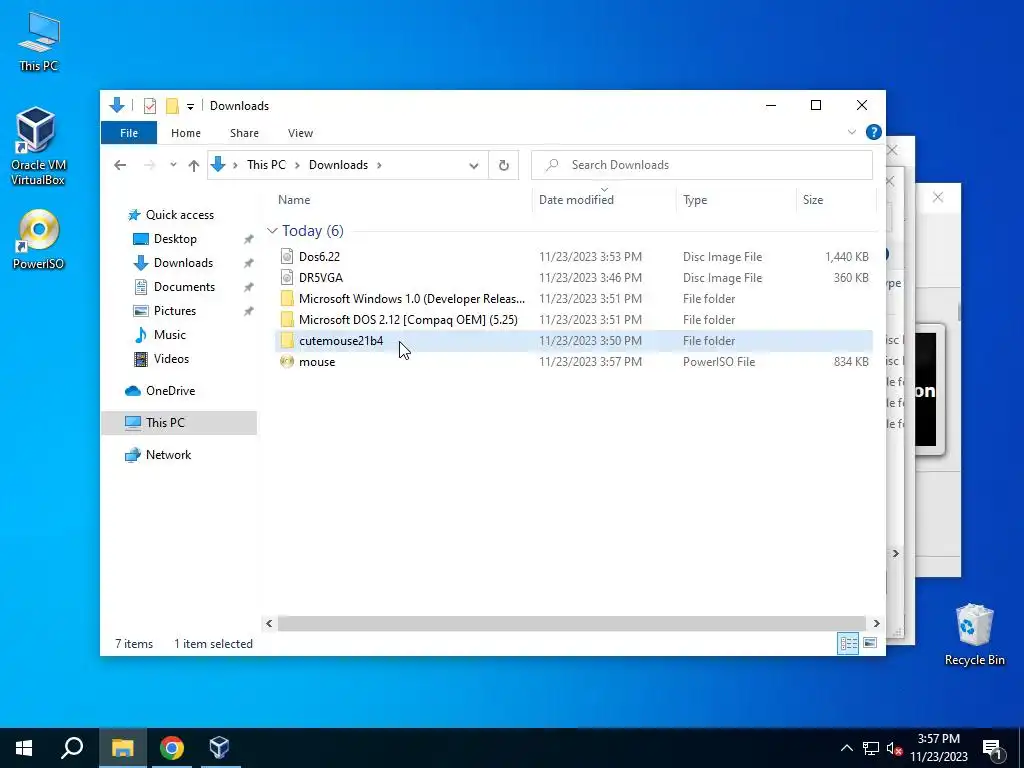Select the Microsoft Windows 1.0 folder
This screenshot has width=1024, height=768.
click(x=573, y=298)
